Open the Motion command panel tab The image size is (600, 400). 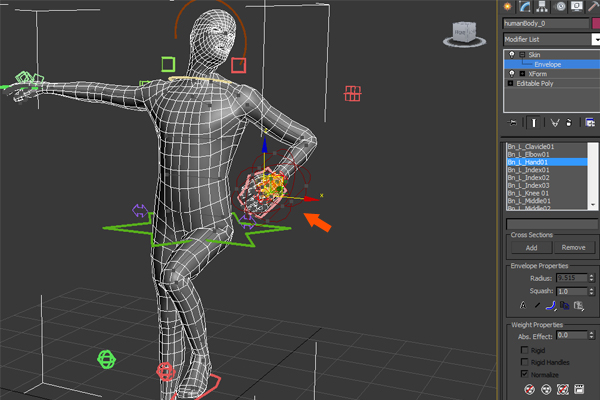tap(560, 7)
